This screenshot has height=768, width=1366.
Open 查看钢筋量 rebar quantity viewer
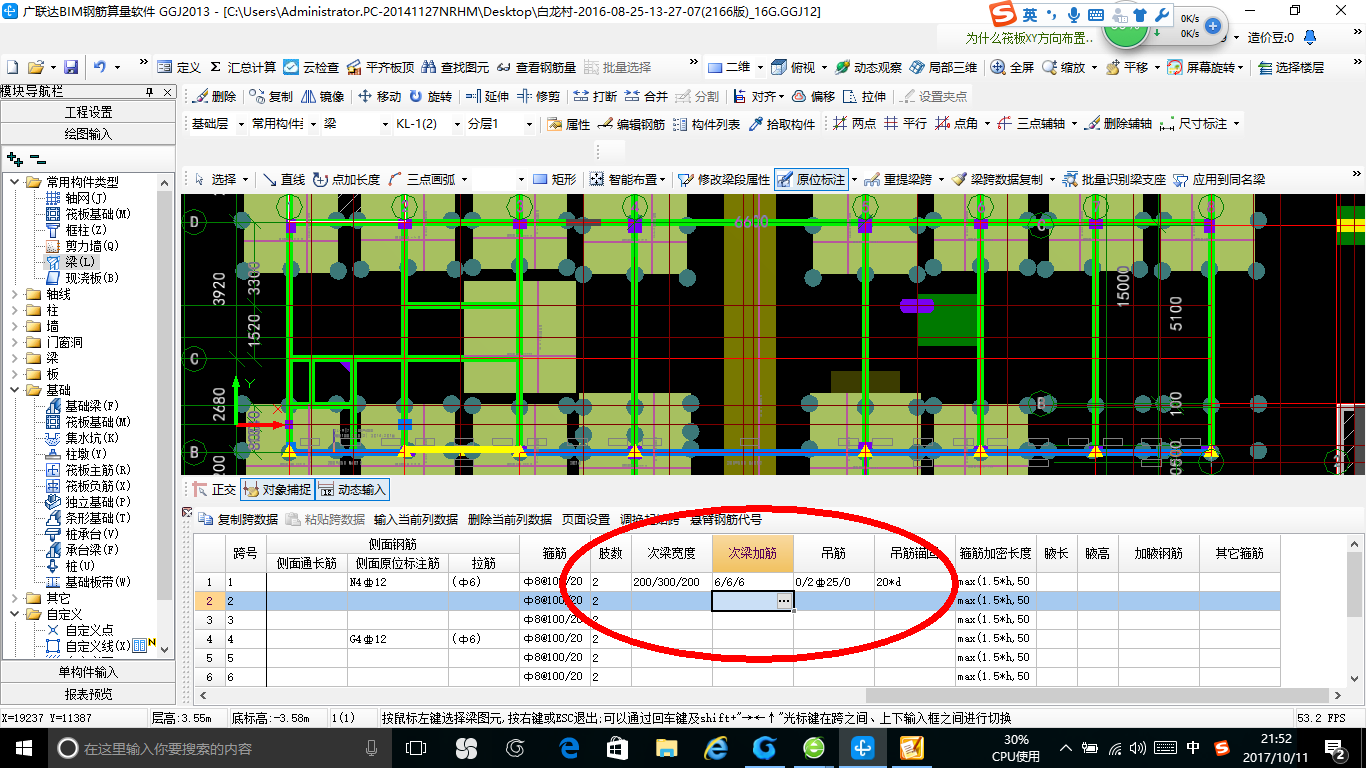[x=537, y=67]
